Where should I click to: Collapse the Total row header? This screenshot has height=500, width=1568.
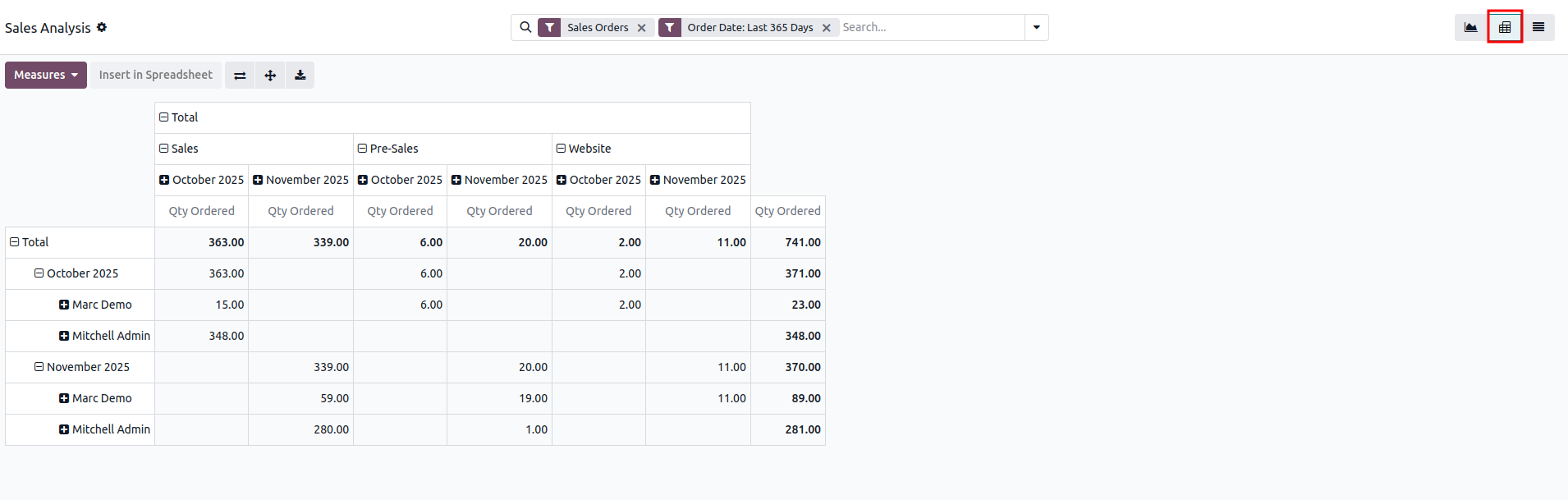(x=14, y=242)
